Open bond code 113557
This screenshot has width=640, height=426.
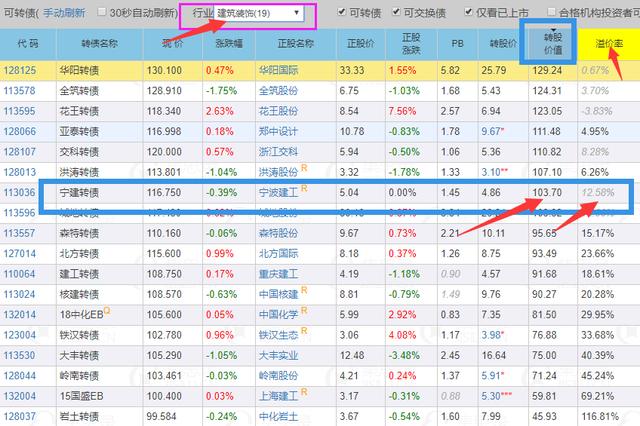tap(20, 233)
